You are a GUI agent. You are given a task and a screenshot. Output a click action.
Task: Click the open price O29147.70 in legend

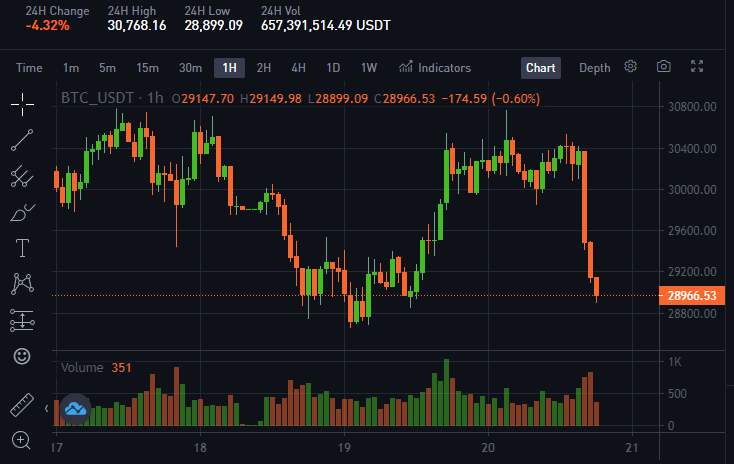[x=203, y=99]
